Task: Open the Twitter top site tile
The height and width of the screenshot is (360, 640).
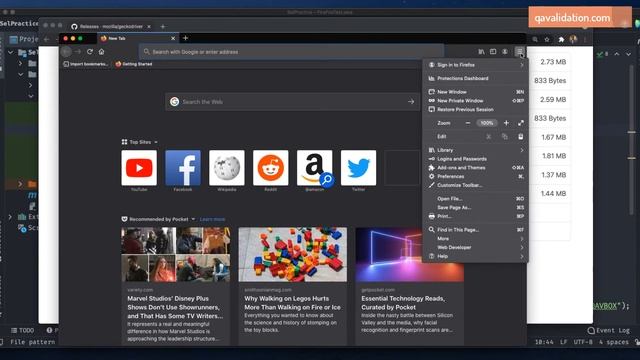Action: click(x=358, y=168)
